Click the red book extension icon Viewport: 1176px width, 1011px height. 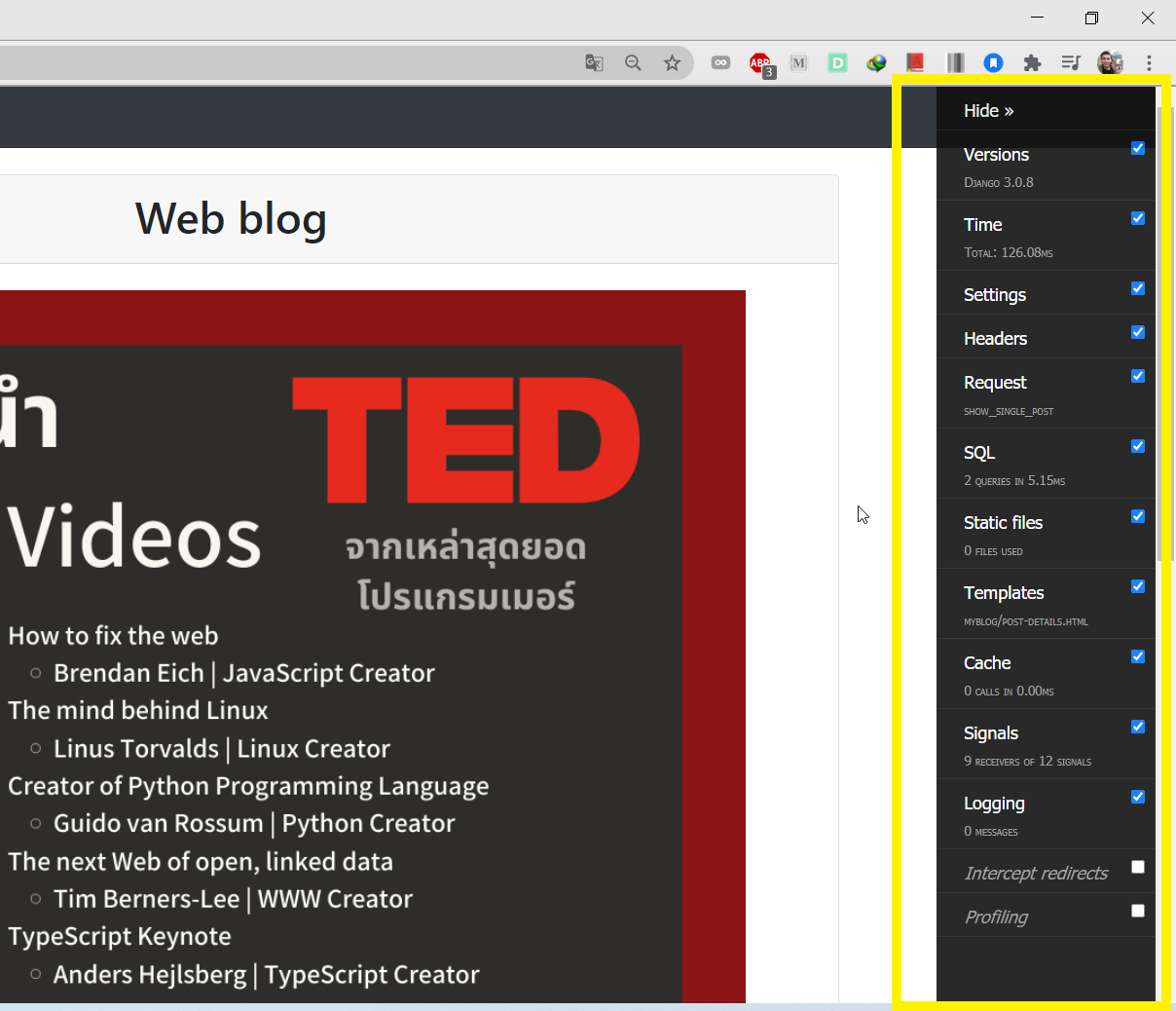click(x=915, y=63)
